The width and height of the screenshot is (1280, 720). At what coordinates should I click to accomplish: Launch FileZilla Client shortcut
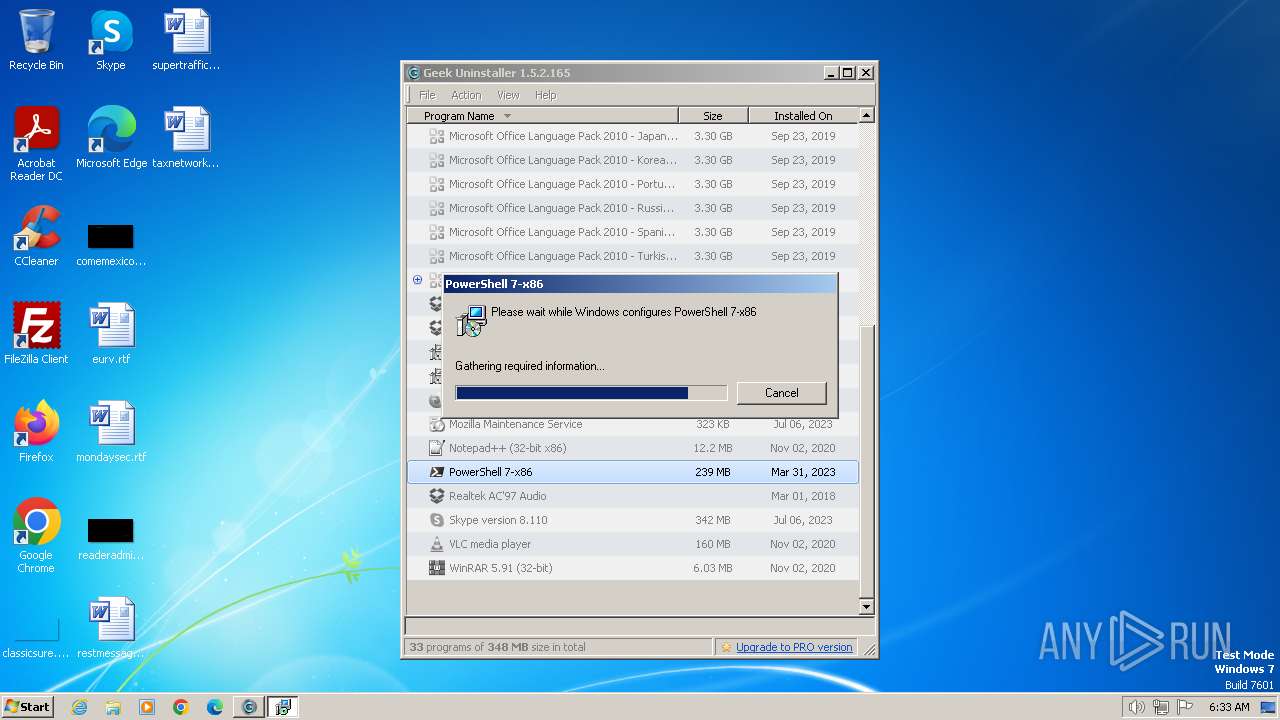[36, 335]
